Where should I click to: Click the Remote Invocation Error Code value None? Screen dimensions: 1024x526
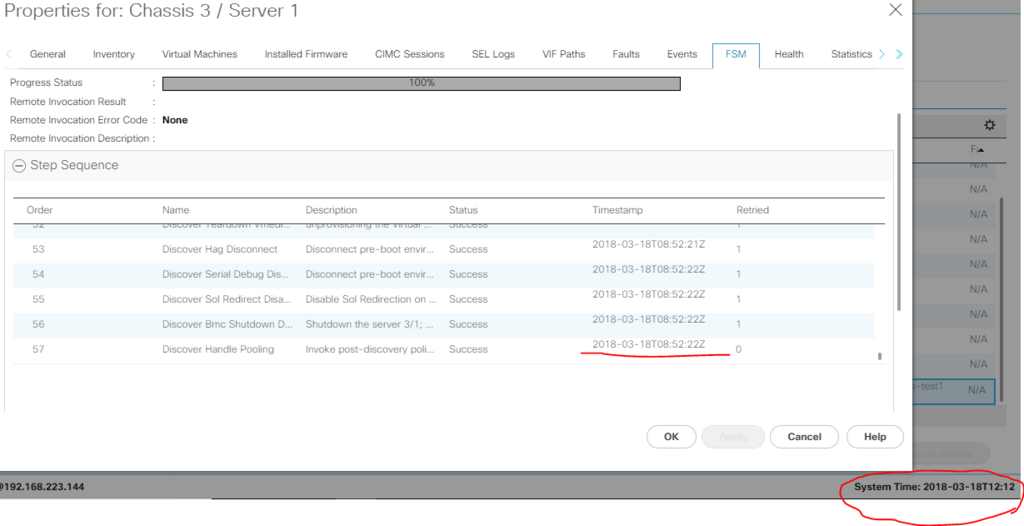coord(175,120)
